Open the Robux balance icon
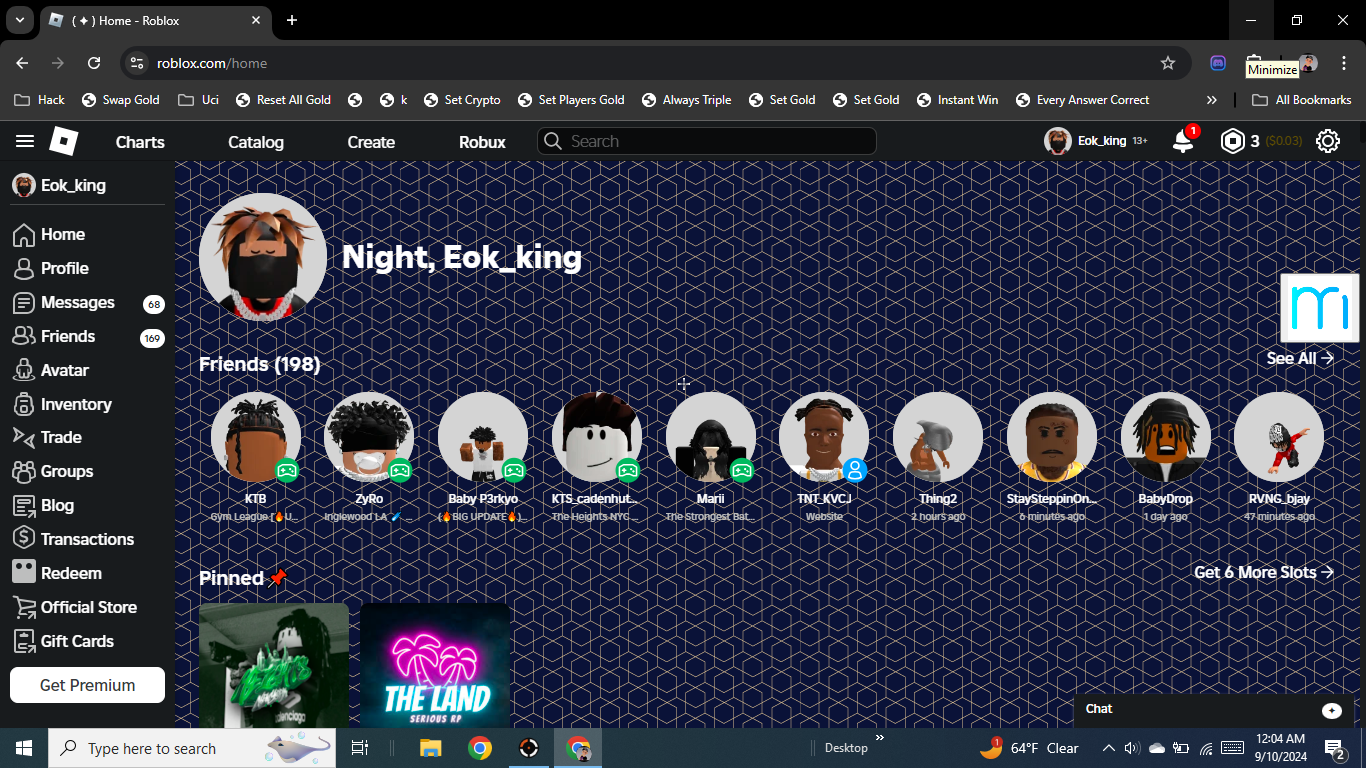1366x768 pixels. click(1232, 141)
